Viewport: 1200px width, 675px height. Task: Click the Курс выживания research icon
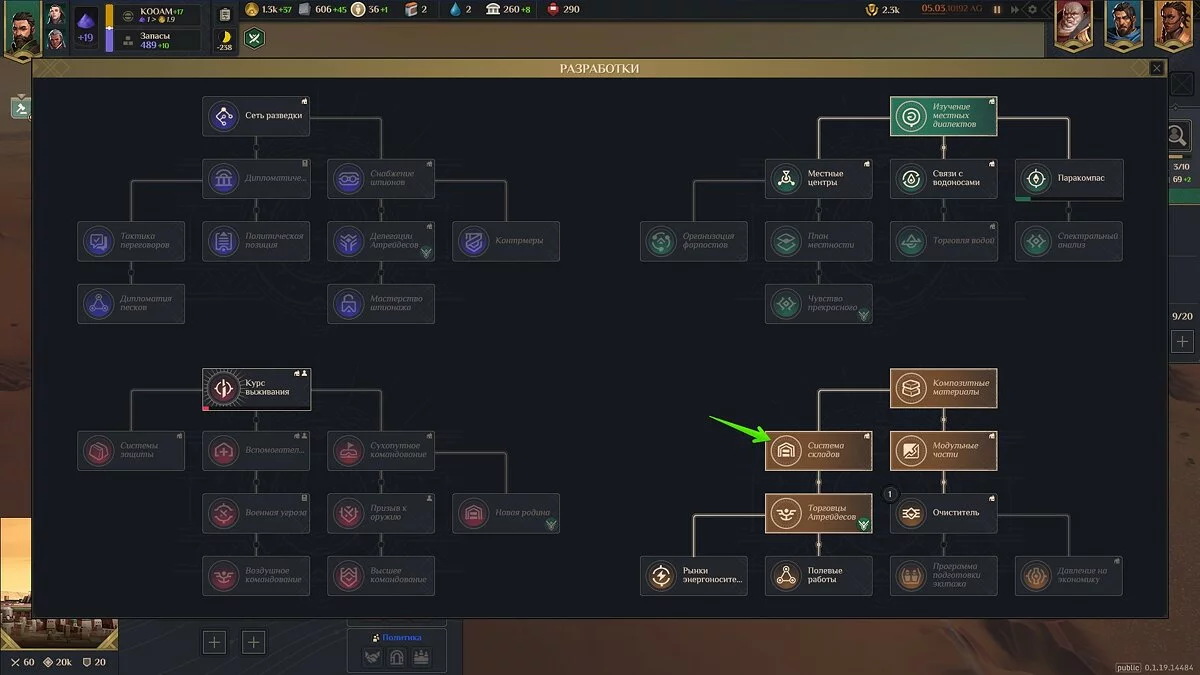pyautogui.click(x=223, y=389)
